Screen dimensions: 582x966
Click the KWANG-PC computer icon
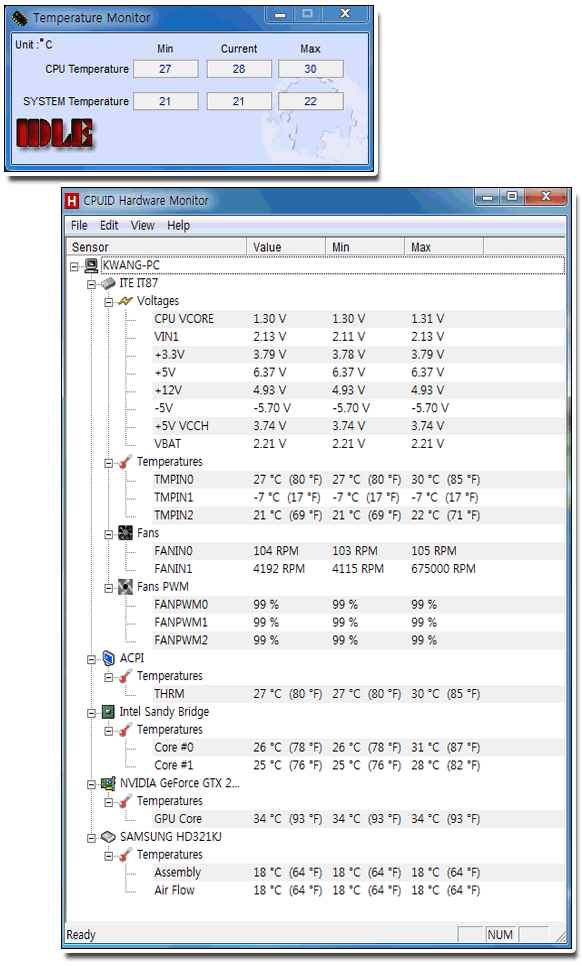91,266
